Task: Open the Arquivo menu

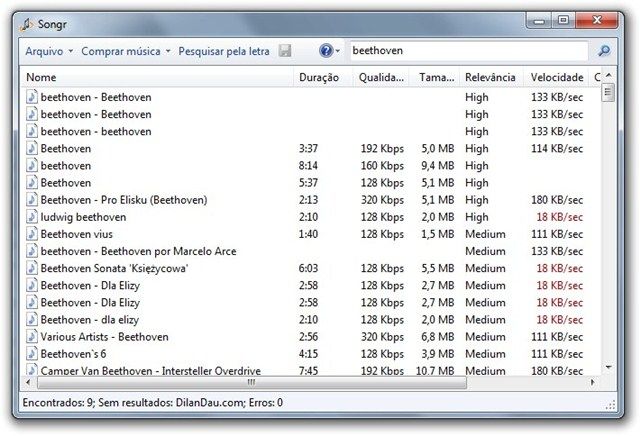Action: pyautogui.click(x=49, y=51)
